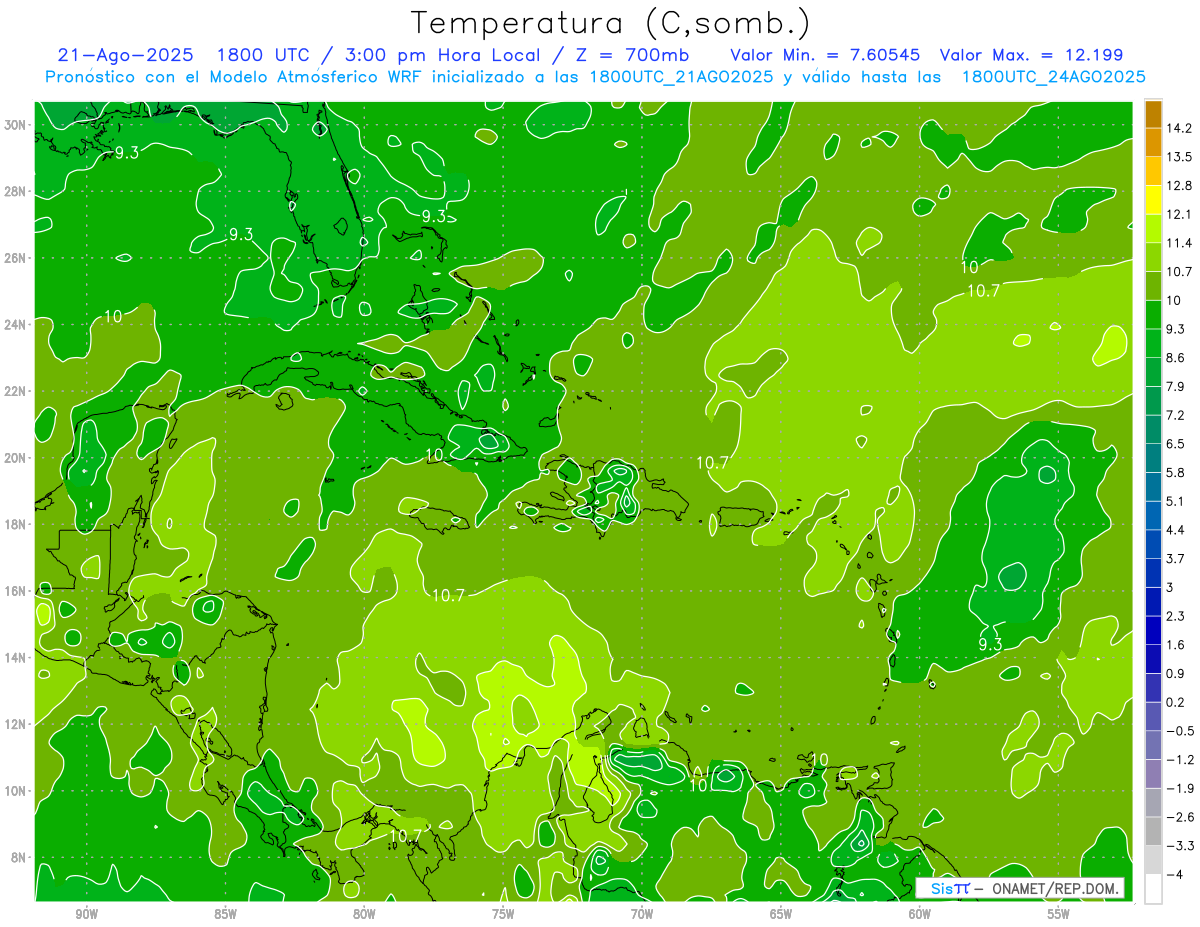Click the '13.5' colorbar label
1200x927 pixels.
click(1180, 157)
